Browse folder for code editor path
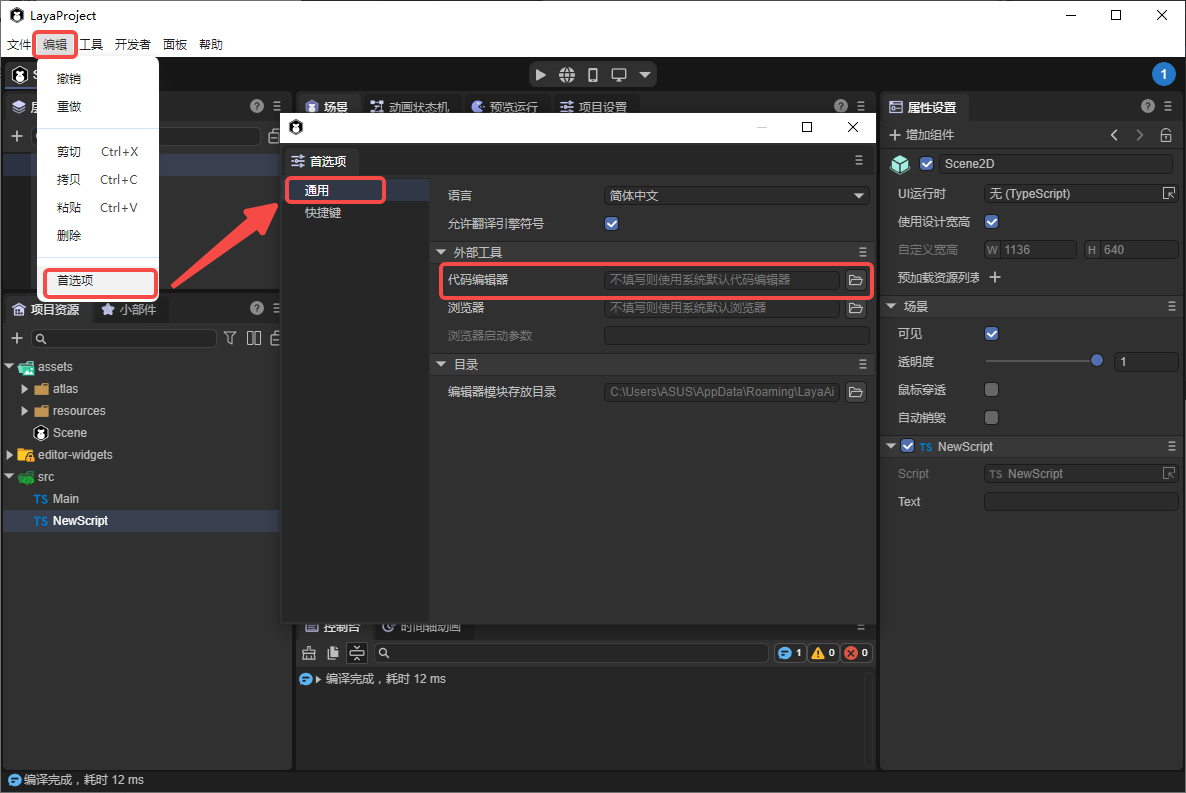1186x793 pixels. 856,280
